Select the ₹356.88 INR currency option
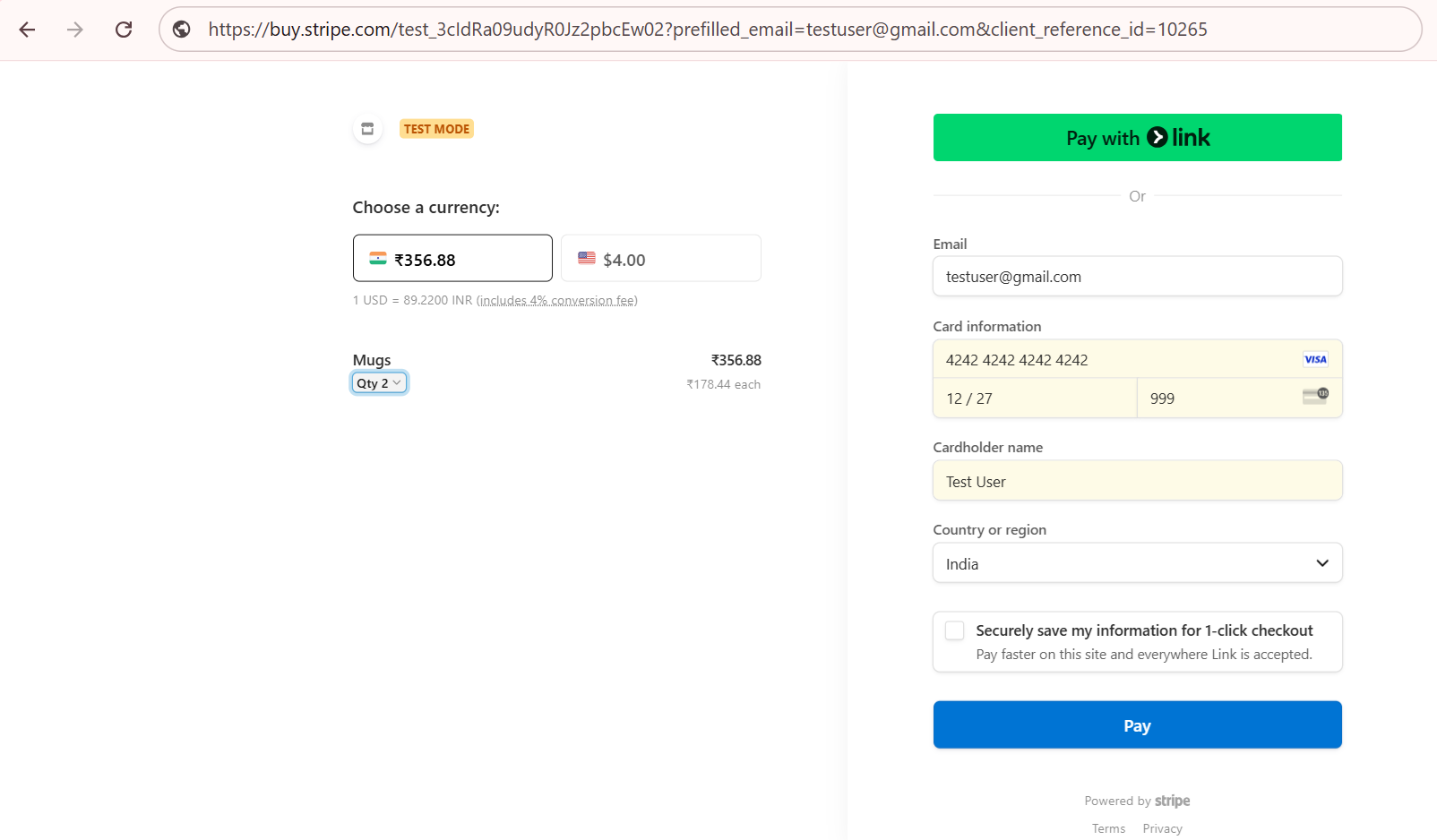1437x840 pixels. click(x=452, y=258)
